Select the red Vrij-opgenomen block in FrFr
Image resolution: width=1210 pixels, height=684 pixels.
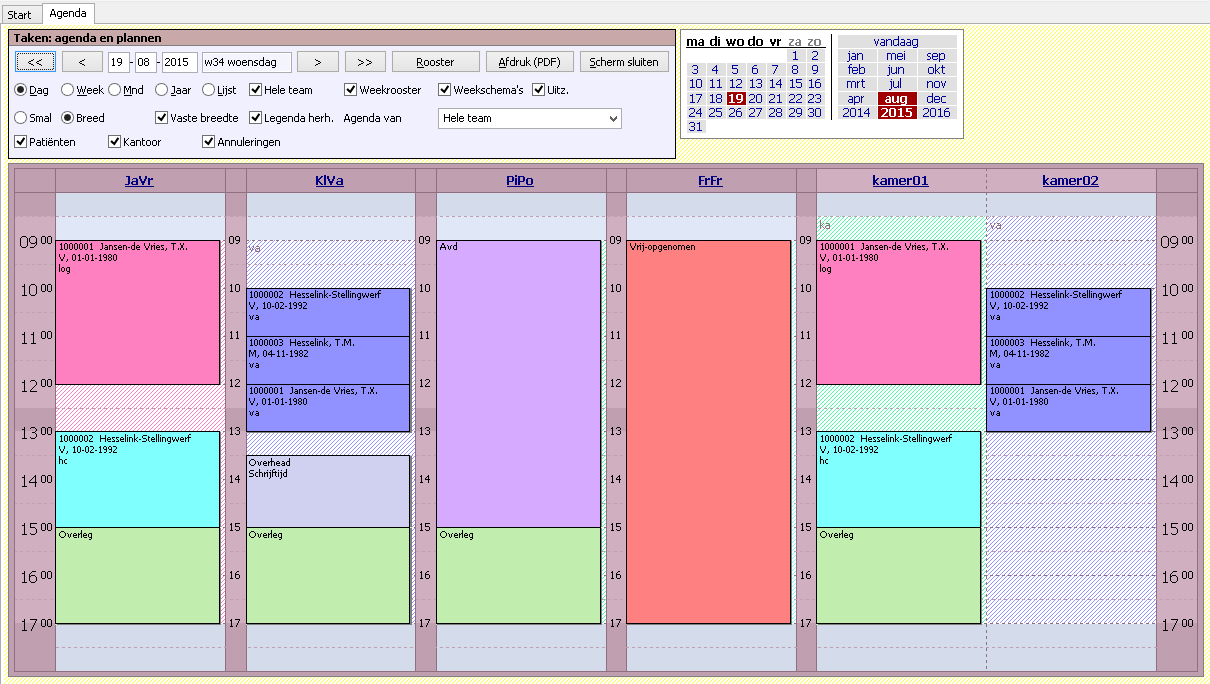[x=708, y=430]
